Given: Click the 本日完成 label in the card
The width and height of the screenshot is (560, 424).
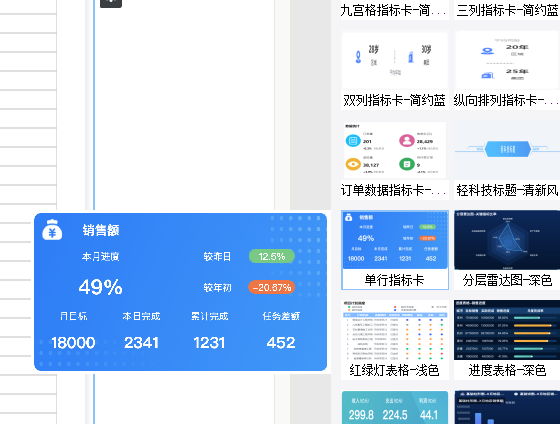Looking at the screenshot, I should click(x=141, y=316).
